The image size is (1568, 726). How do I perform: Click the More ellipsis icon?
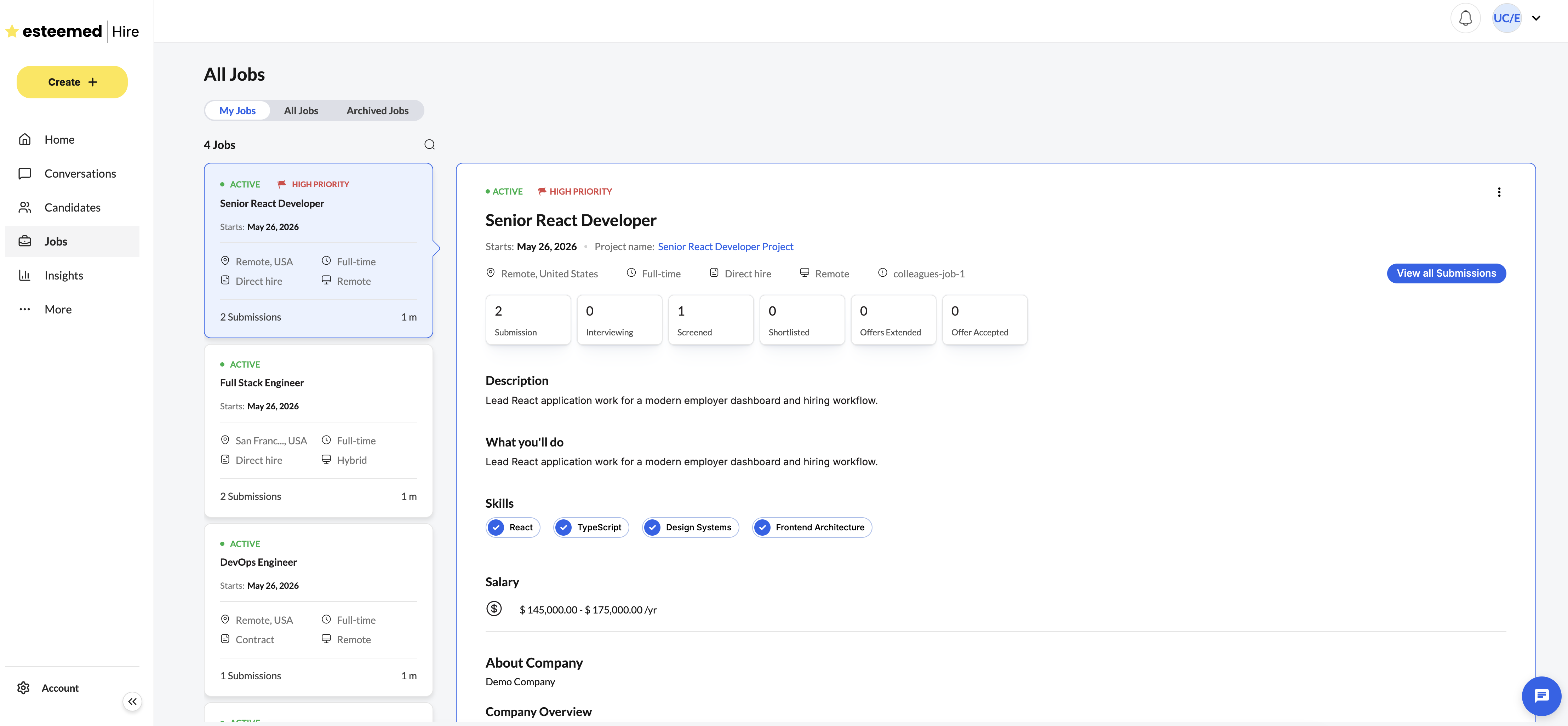pos(25,310)
